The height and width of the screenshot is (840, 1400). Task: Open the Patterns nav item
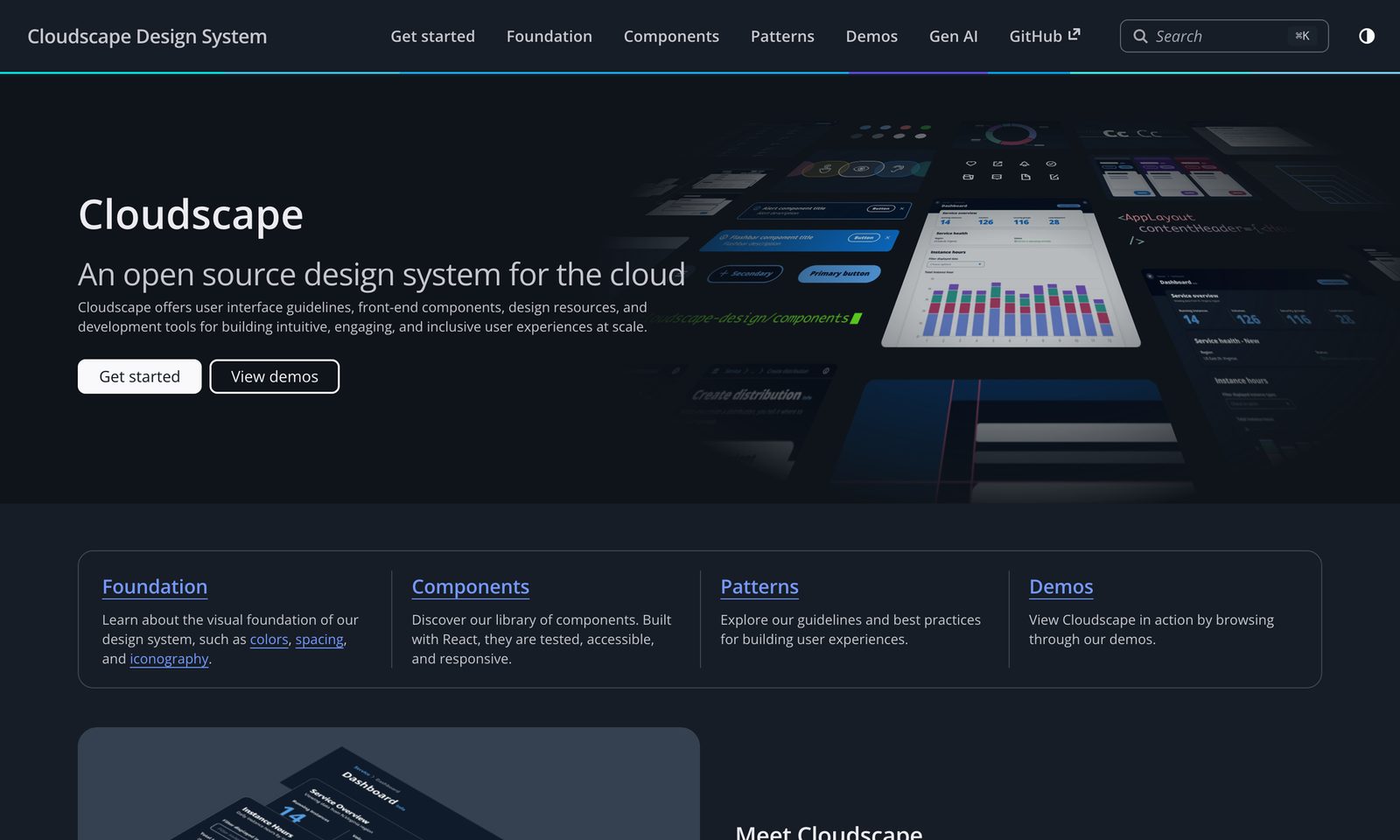pos(782,36)
